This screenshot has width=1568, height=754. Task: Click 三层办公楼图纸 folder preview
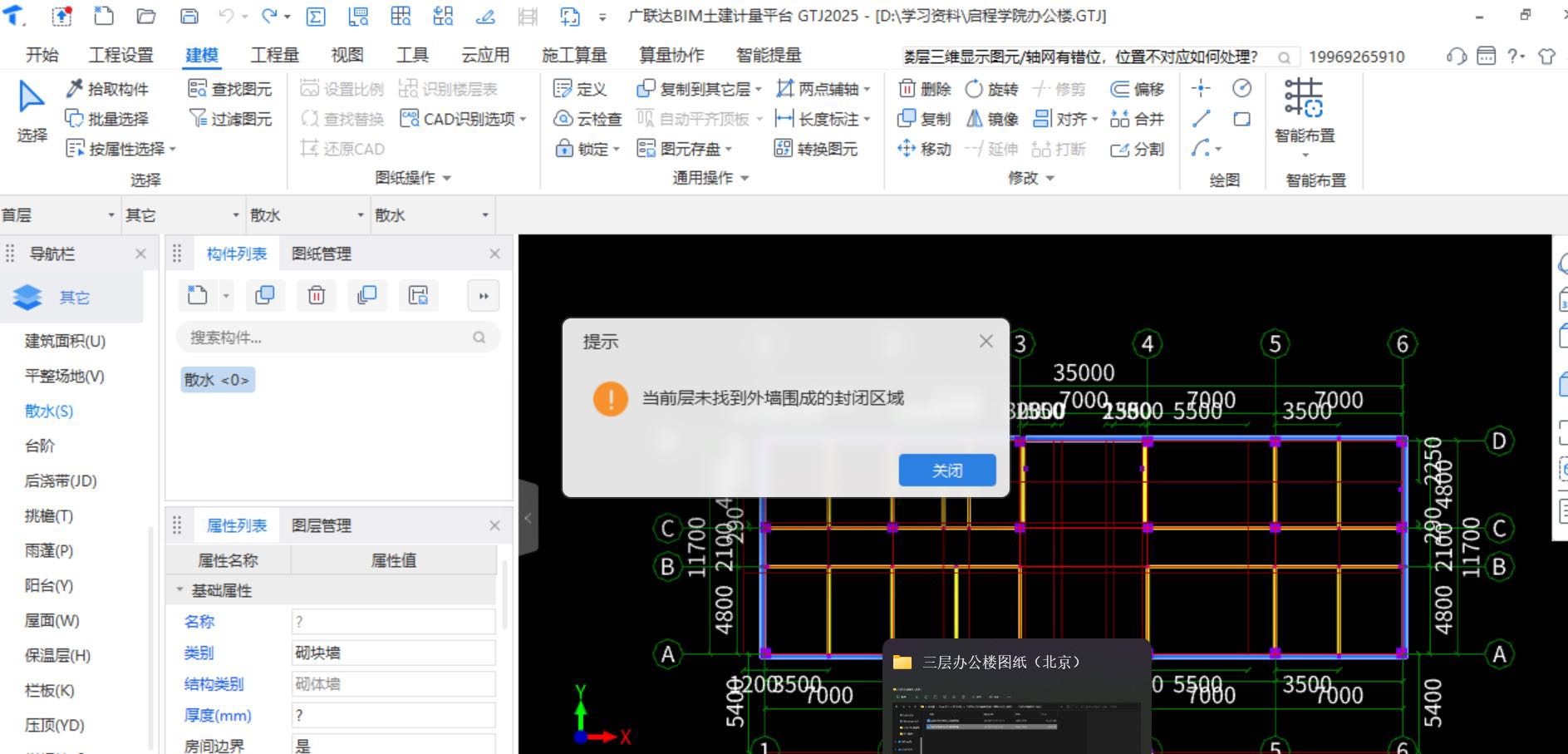click(1017, 696)
